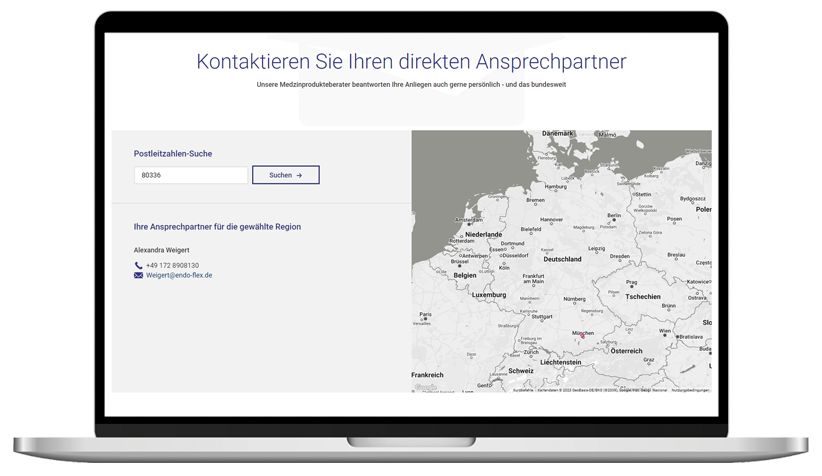Image resolution: width=822 pixels, height=476 pixels.
Task: Select the contact name Alexandra Weigert
Action: 161,250
